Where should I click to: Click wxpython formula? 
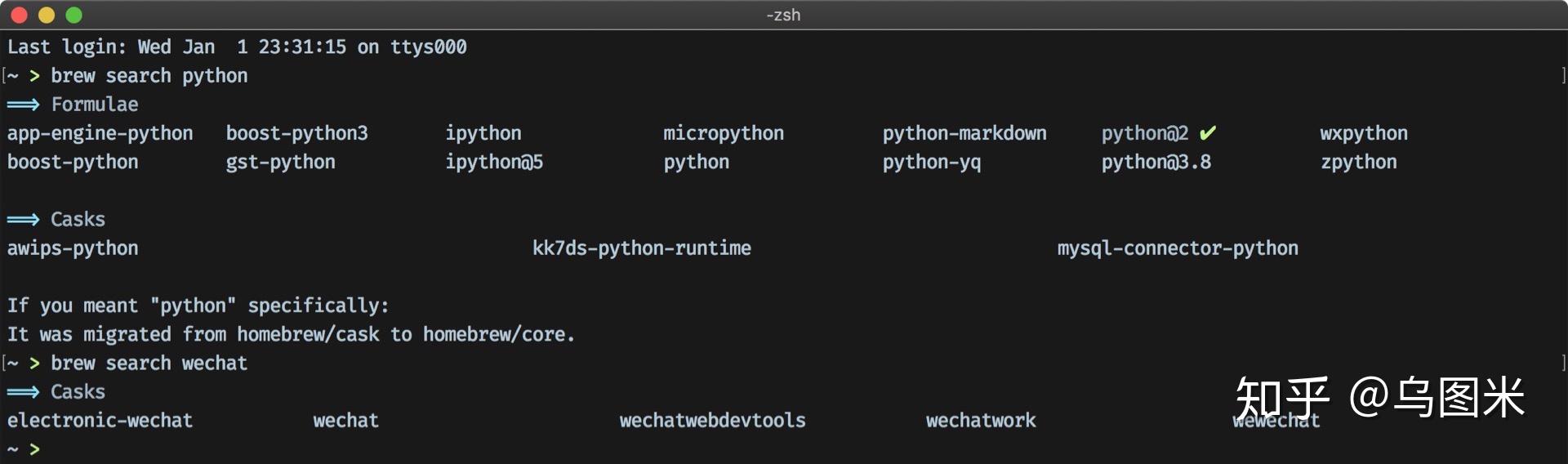pyautogui.click(x=1363, y=134)
